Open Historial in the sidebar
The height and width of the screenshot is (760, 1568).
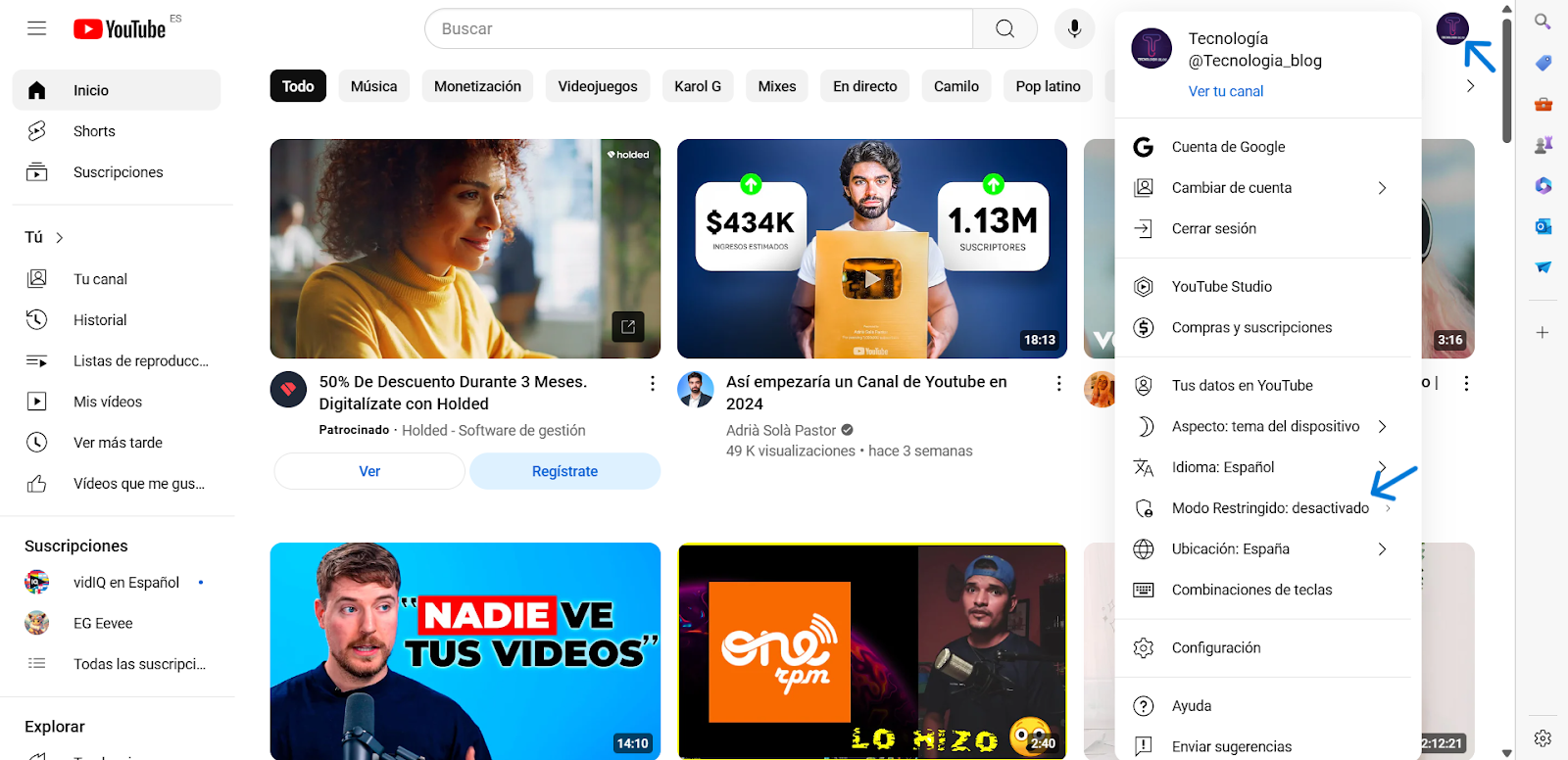coord(117,320)
